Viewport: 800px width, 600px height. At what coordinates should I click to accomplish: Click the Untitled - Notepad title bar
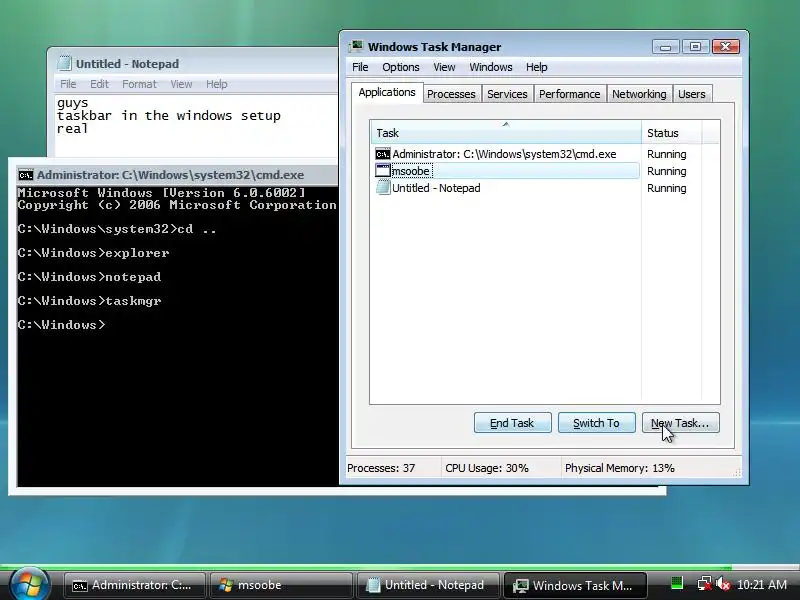coord(196,63)
